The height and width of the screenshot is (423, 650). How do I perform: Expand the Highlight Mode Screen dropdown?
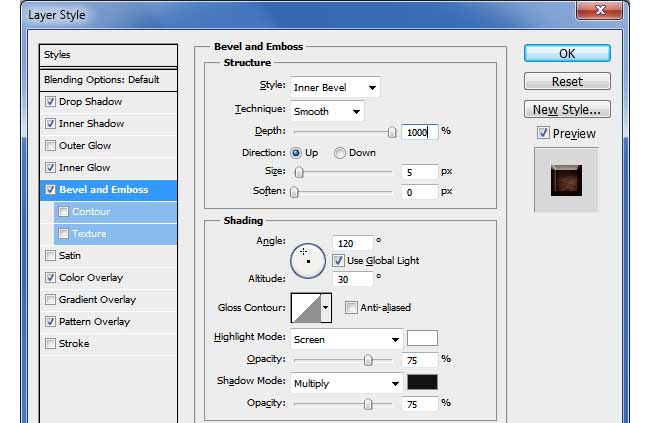tap(346, 339)
